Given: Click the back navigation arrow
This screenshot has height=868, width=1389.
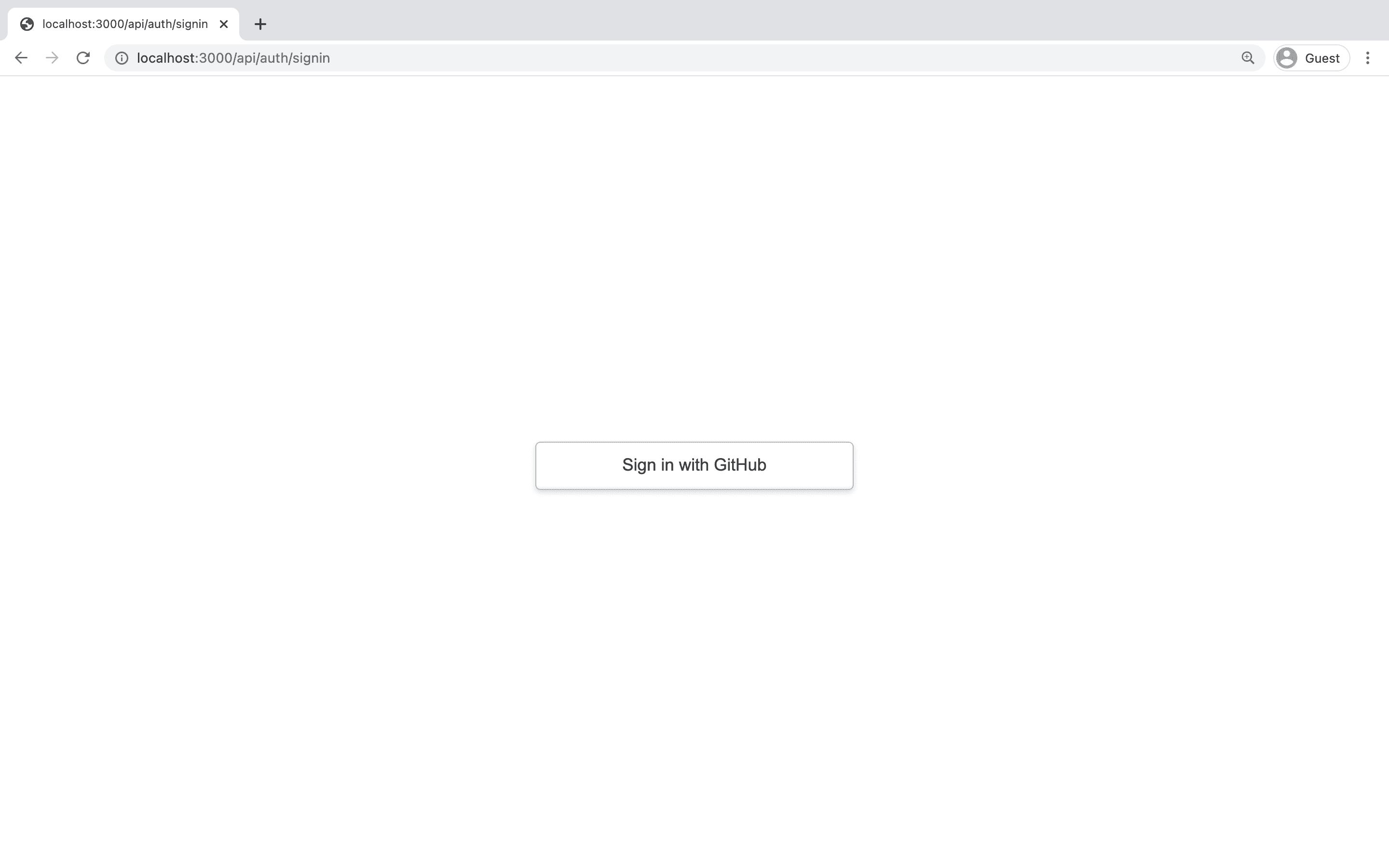Looking at the screenshot, I should click(x=20, y=57).
